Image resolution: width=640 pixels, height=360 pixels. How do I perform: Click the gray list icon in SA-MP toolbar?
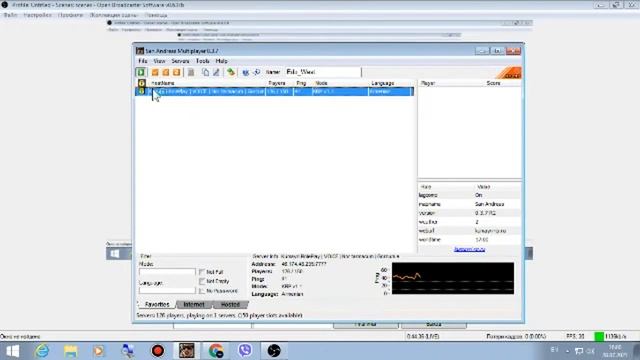[x=191, y=72]
